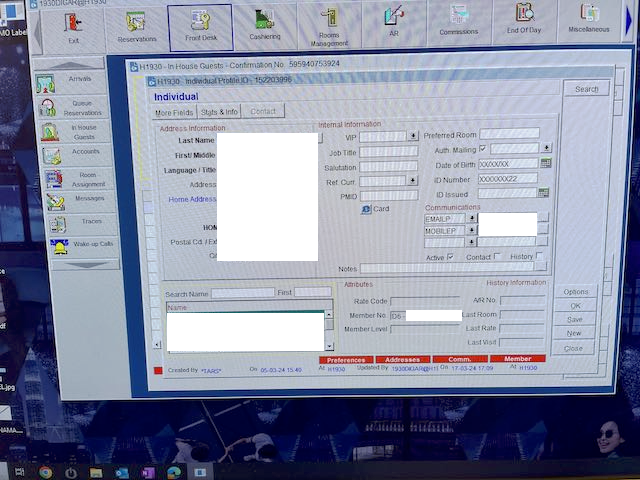Open the Date of Birth calendar picker

pos(545,163)
